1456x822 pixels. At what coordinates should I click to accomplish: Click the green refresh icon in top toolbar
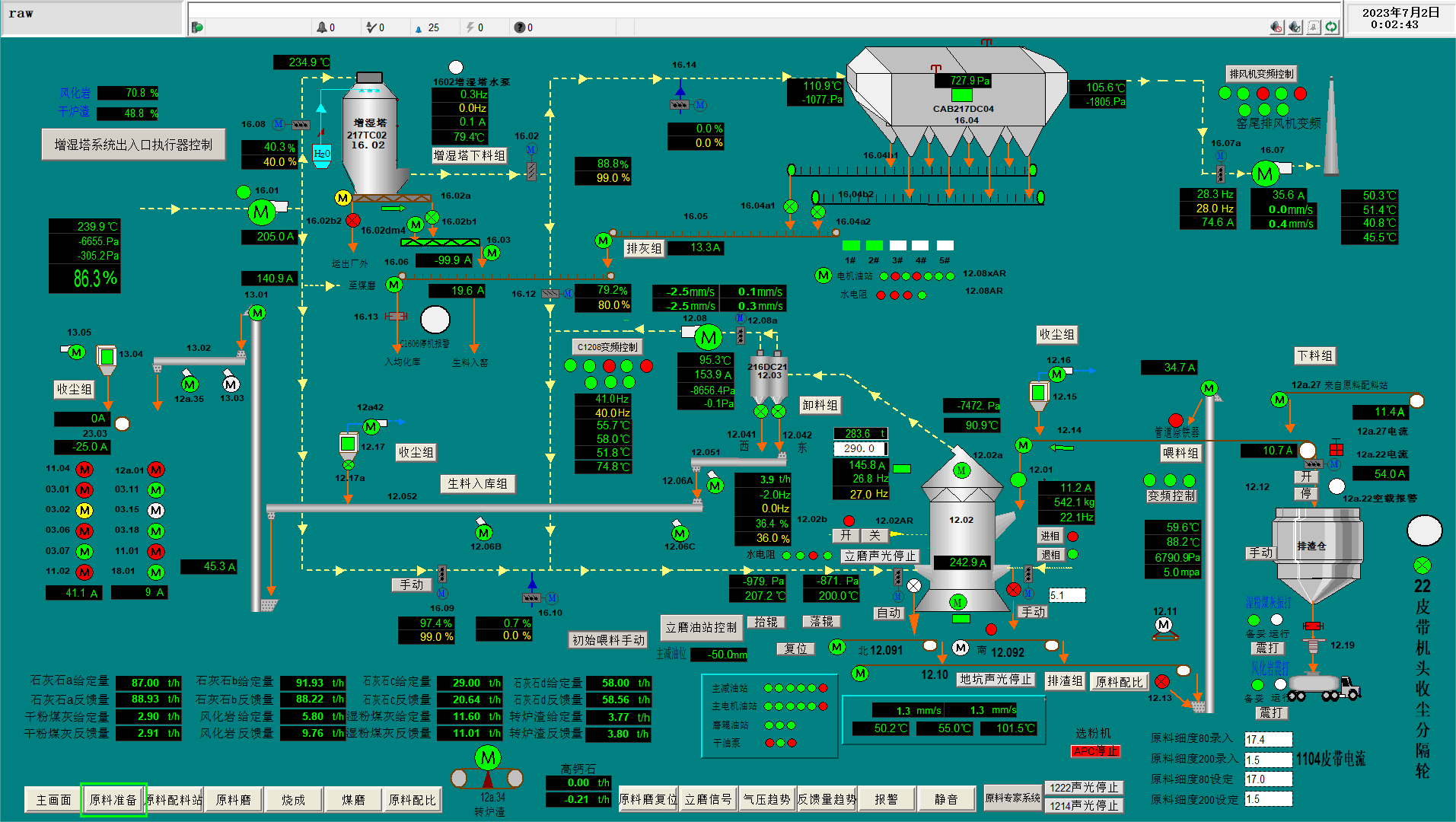1331,27
